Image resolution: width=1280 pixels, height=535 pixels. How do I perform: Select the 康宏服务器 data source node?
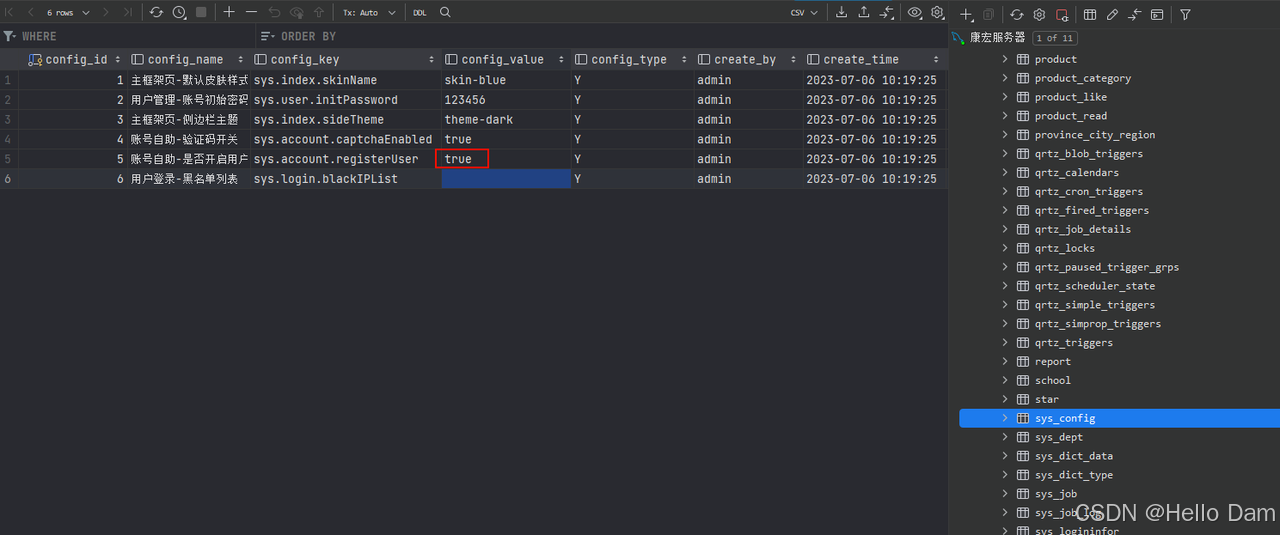click(997, 38)
